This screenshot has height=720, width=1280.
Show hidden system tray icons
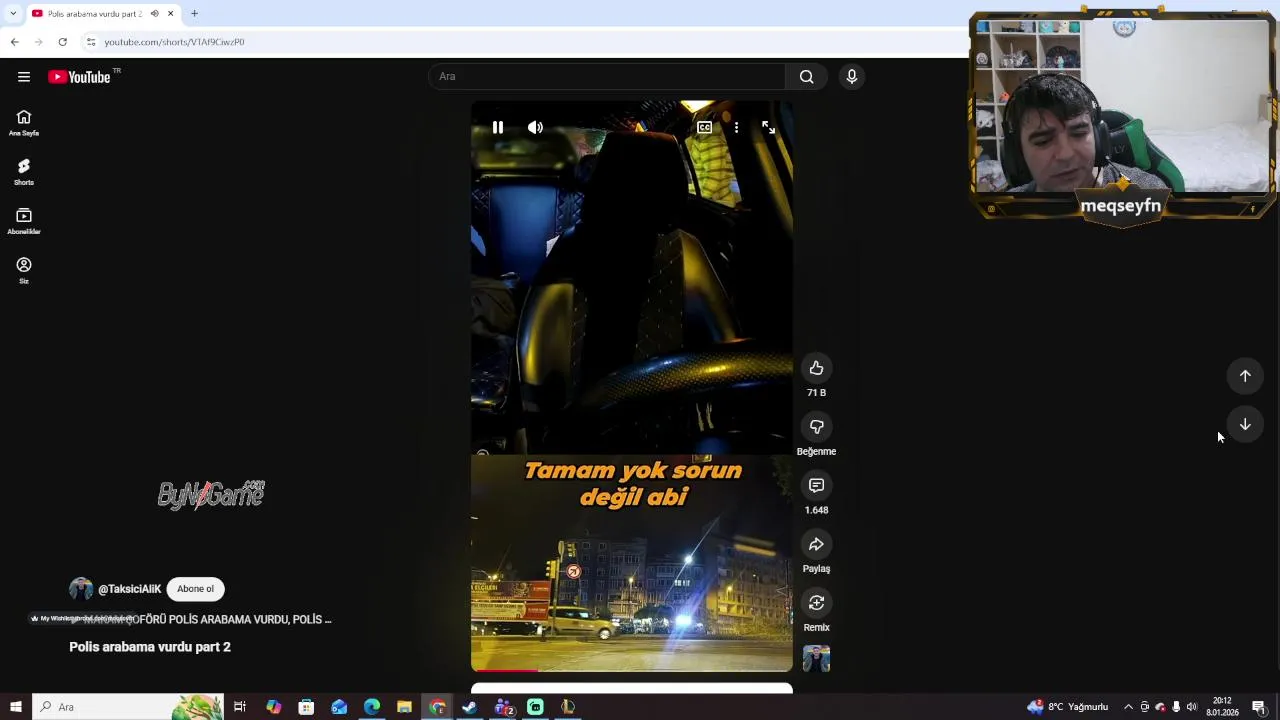coord(1128,707)
